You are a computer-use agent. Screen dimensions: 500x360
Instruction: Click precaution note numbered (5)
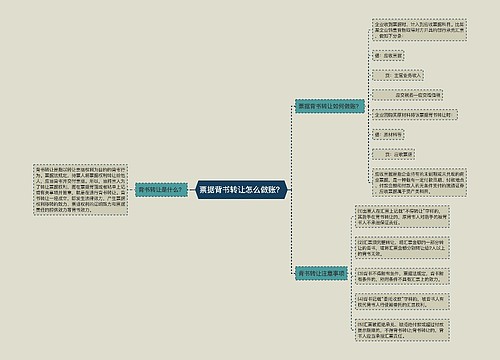point(402,330)
